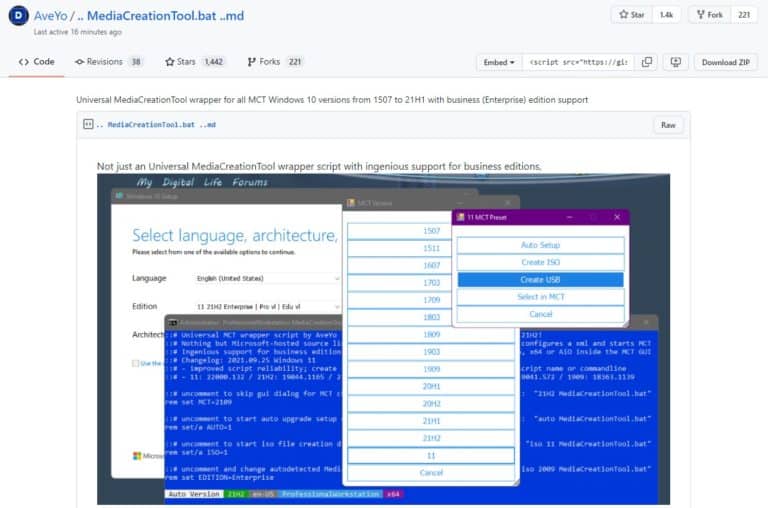The image size is (768, 508).
Task: Choose version 1809 in MCT Version list
Action: [431, 335]
